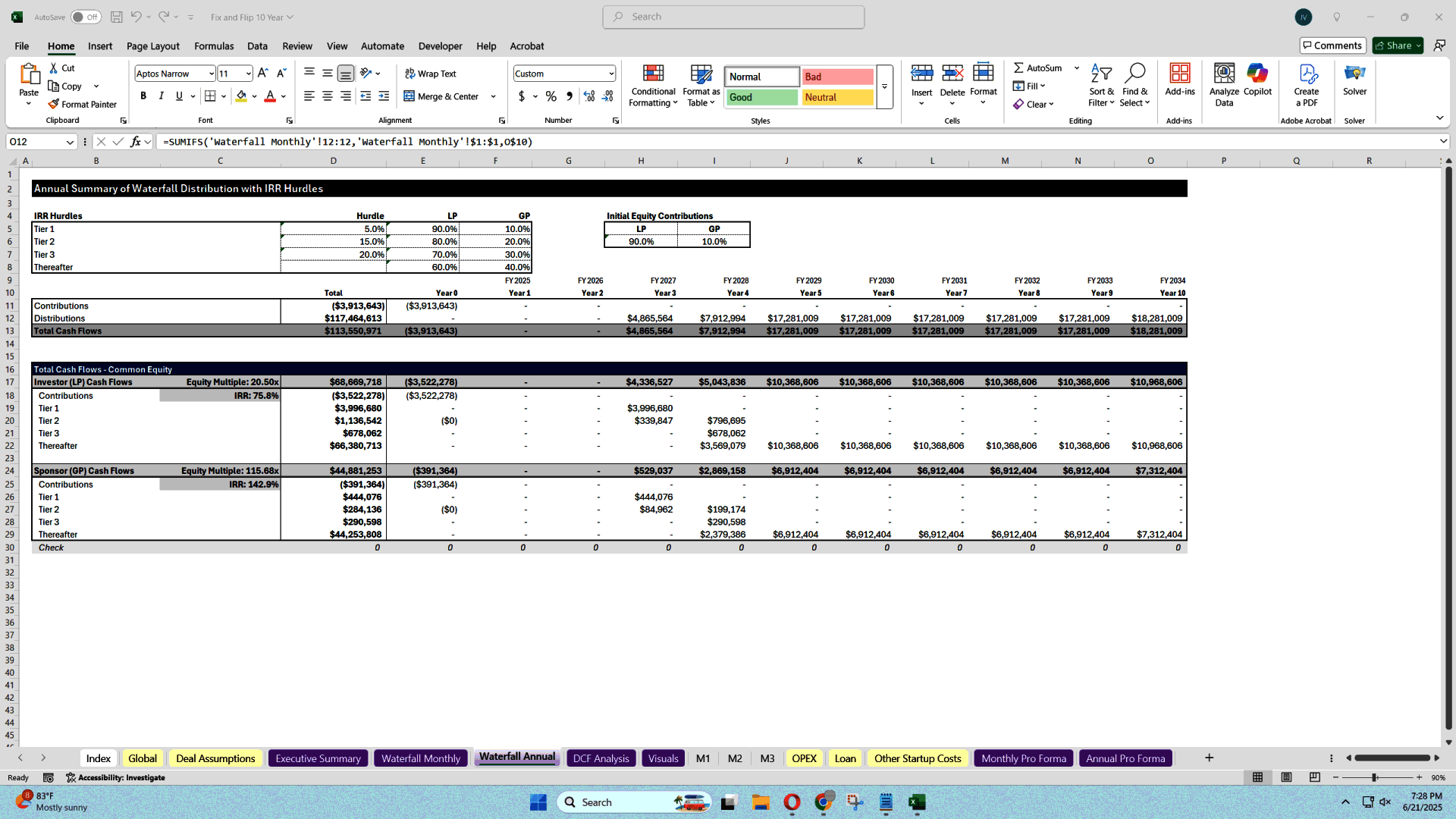This screenshot has width=1456, height=819.
Task: Toggle AutoSave switch
Action: [x=86, y=17]
